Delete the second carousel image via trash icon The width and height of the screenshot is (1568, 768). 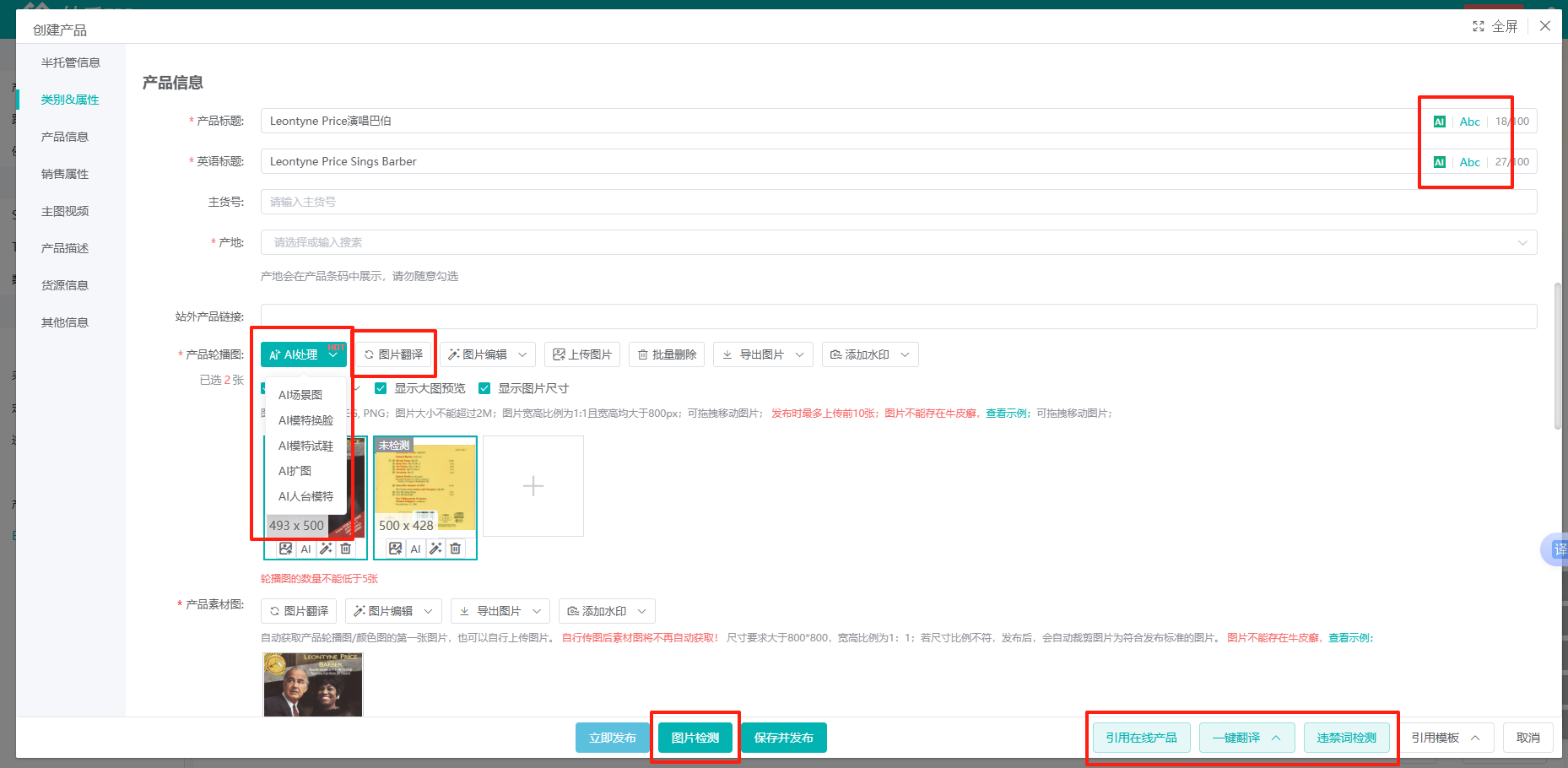456,549
